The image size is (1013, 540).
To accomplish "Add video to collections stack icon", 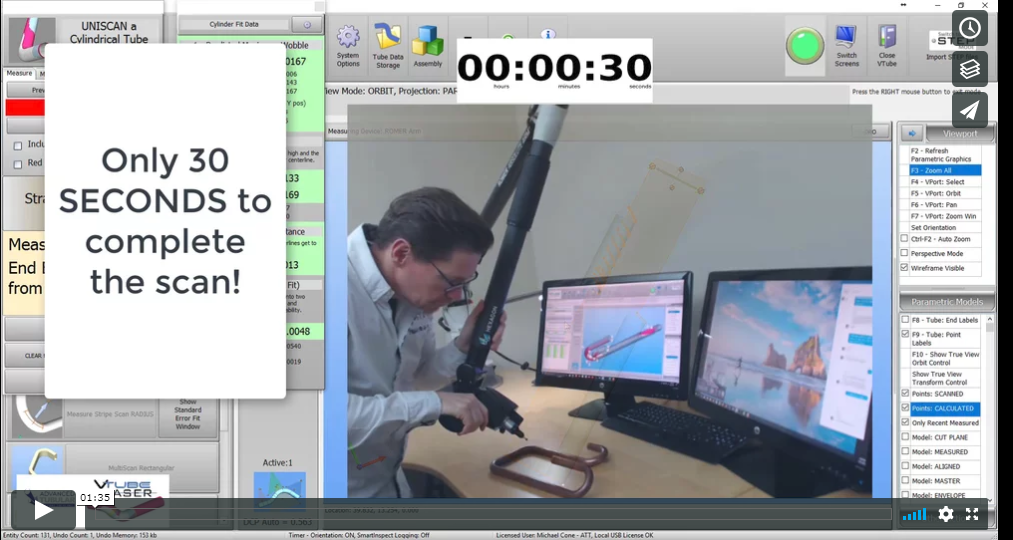I will tap(970, 69).
